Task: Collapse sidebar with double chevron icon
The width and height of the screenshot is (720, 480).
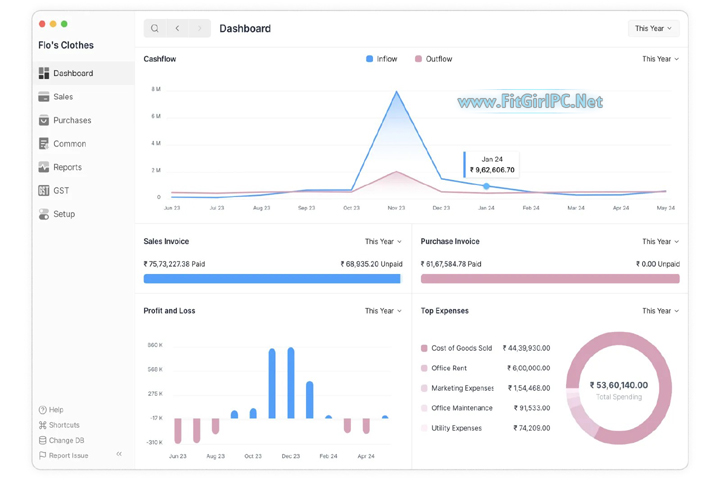Action: (119, 454)
